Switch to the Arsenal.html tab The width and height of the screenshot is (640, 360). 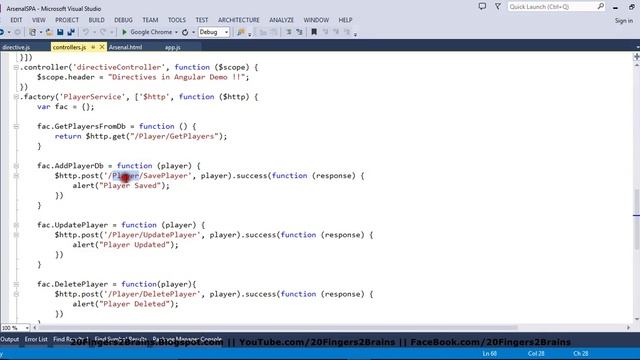pyautogui.click(x=126, y=47)
